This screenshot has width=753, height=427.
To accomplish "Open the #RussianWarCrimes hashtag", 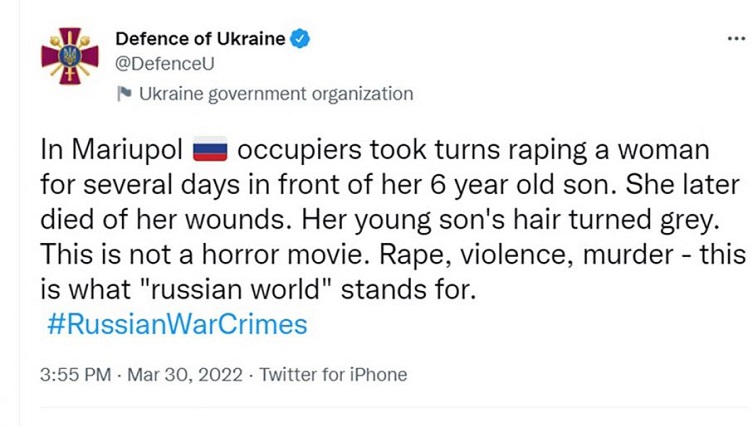I will click(177, 324).
